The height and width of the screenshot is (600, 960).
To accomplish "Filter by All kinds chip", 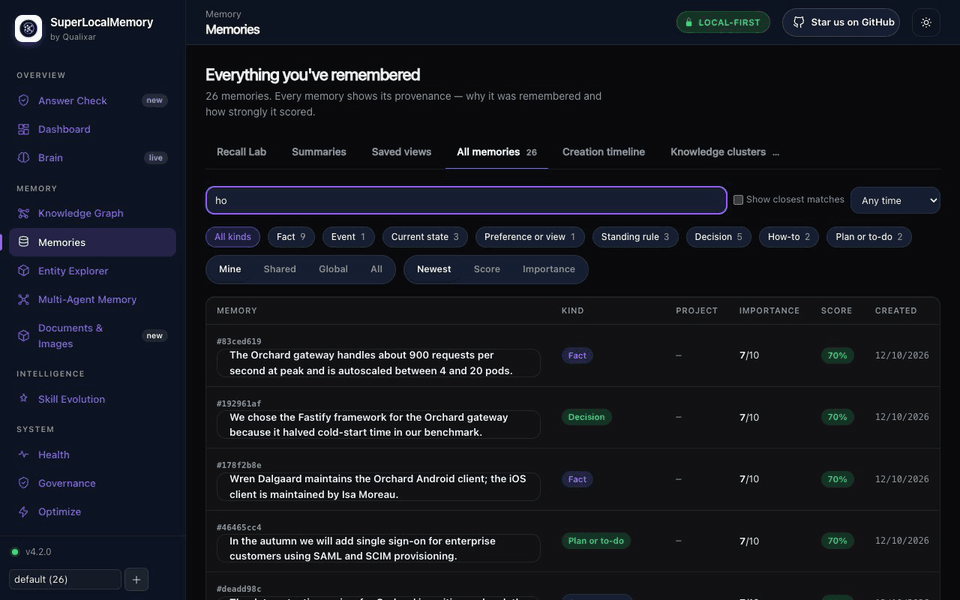I will pyautogui.click(x=233, y=237).
